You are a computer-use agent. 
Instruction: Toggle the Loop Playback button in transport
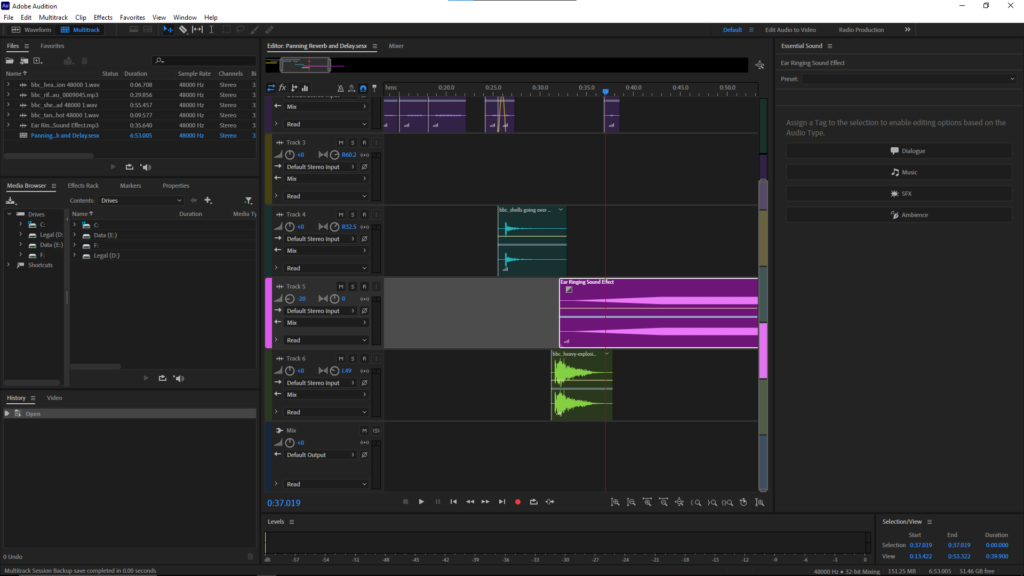tap(534, 501)
